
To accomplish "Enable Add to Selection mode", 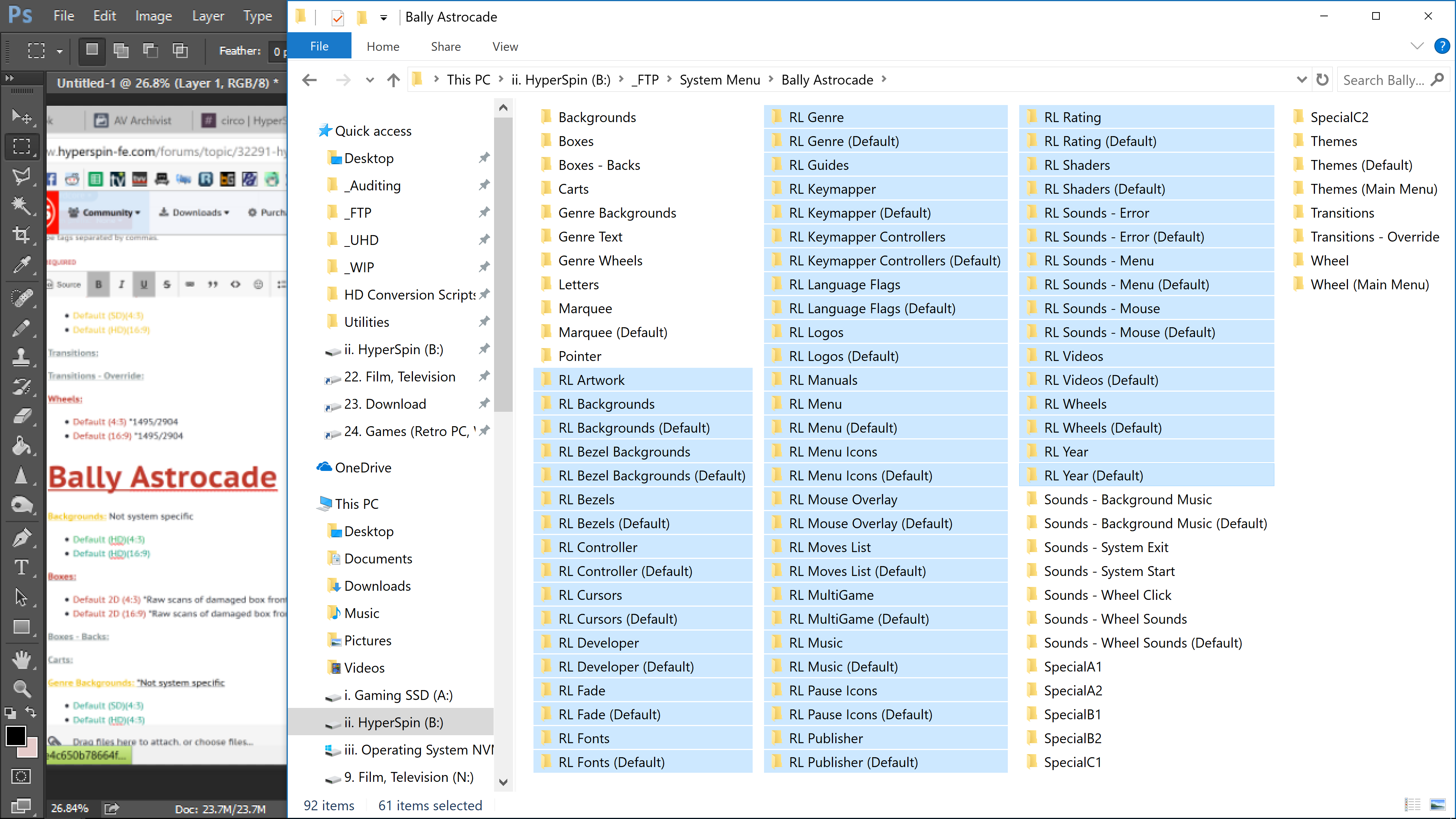I will point(121,50).
